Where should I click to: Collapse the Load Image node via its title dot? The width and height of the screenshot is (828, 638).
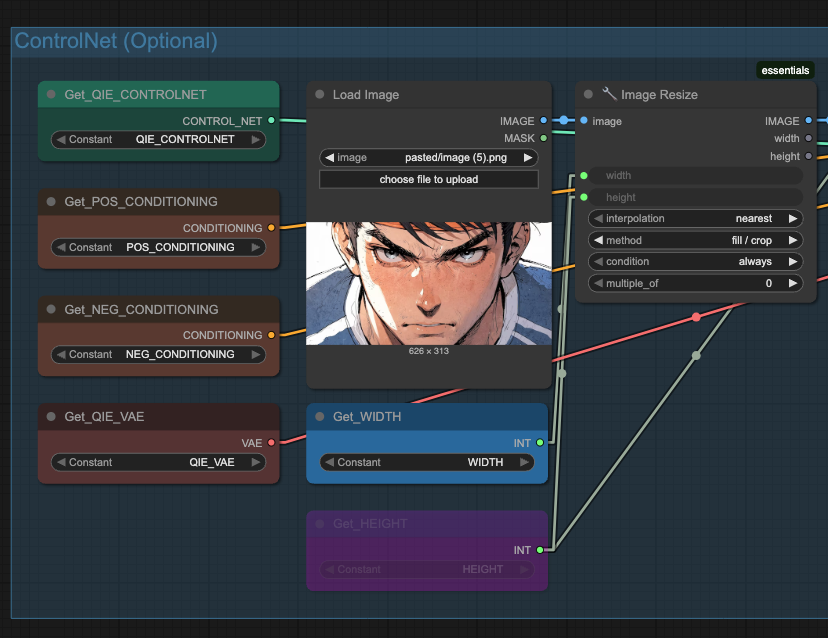(x=318, y=94)
